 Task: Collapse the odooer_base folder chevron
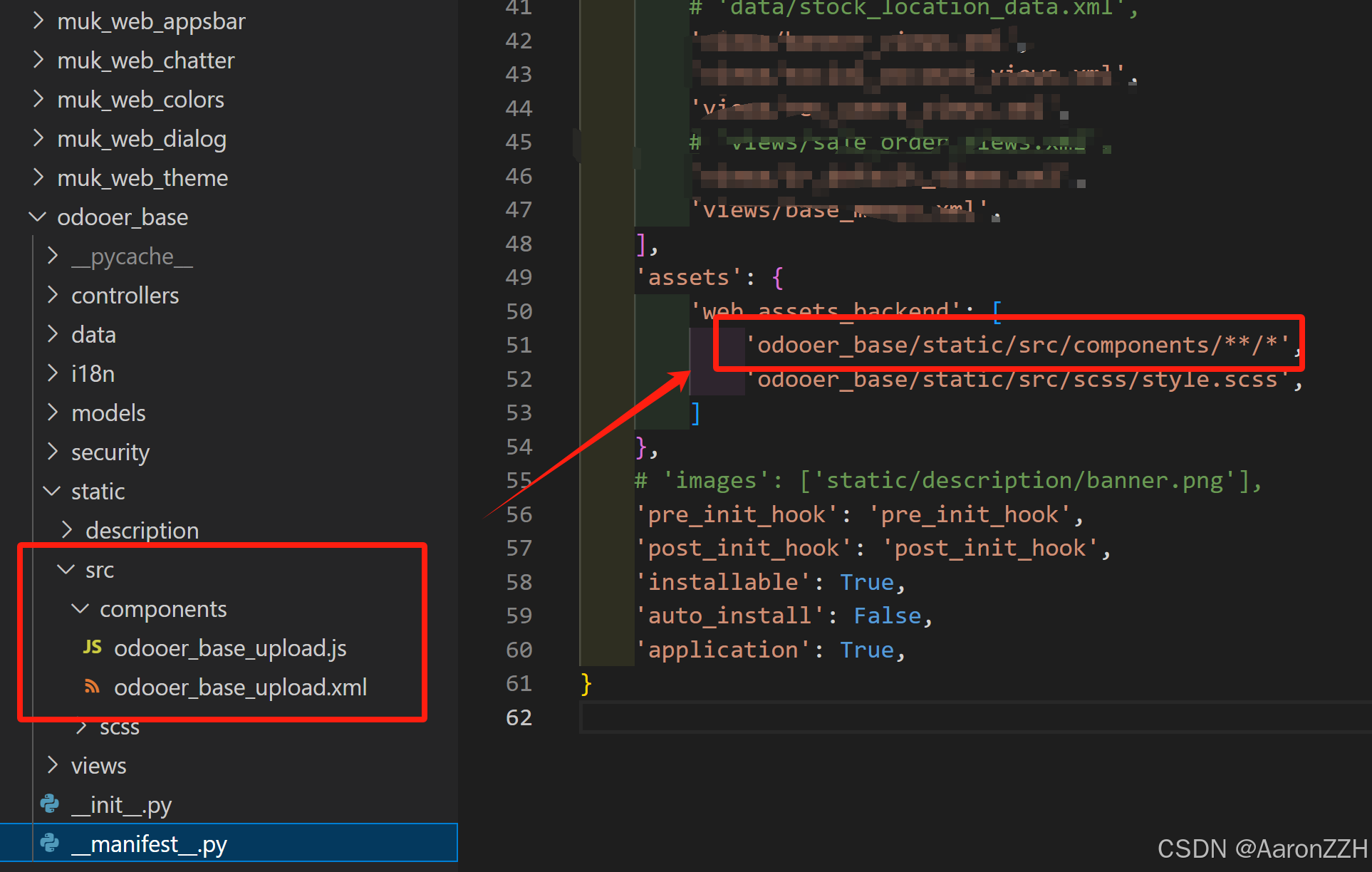point(37,216)
